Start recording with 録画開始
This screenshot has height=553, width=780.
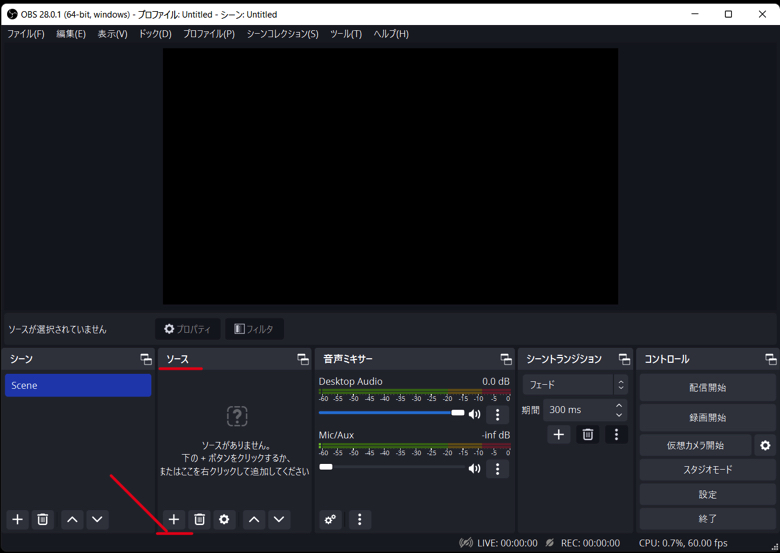(x=707, y=418)
